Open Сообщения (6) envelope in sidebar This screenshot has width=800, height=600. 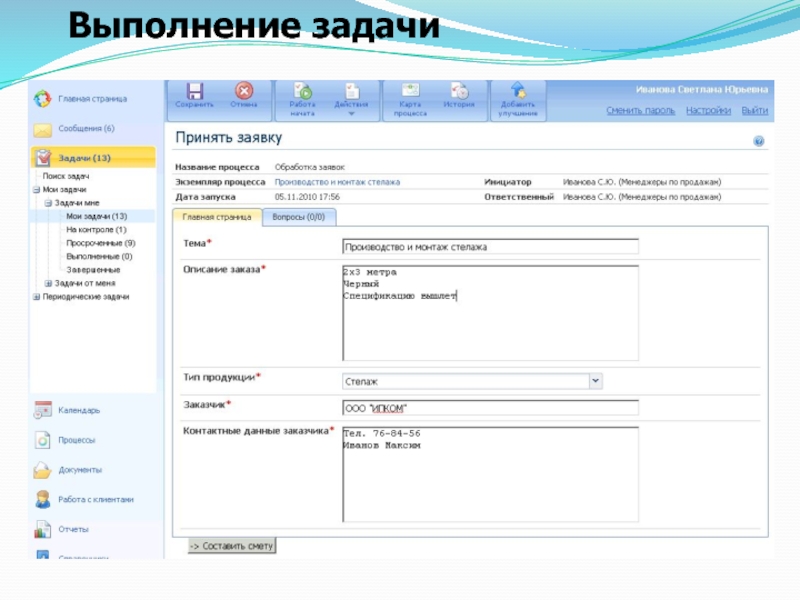pos(42,129)
